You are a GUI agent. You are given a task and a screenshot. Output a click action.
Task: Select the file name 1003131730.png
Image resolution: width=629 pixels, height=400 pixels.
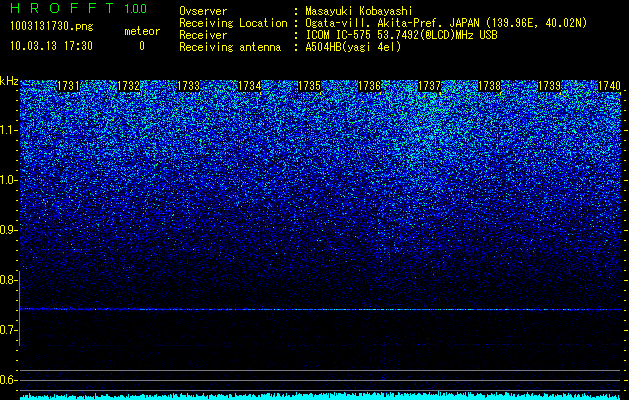point(52,27)
